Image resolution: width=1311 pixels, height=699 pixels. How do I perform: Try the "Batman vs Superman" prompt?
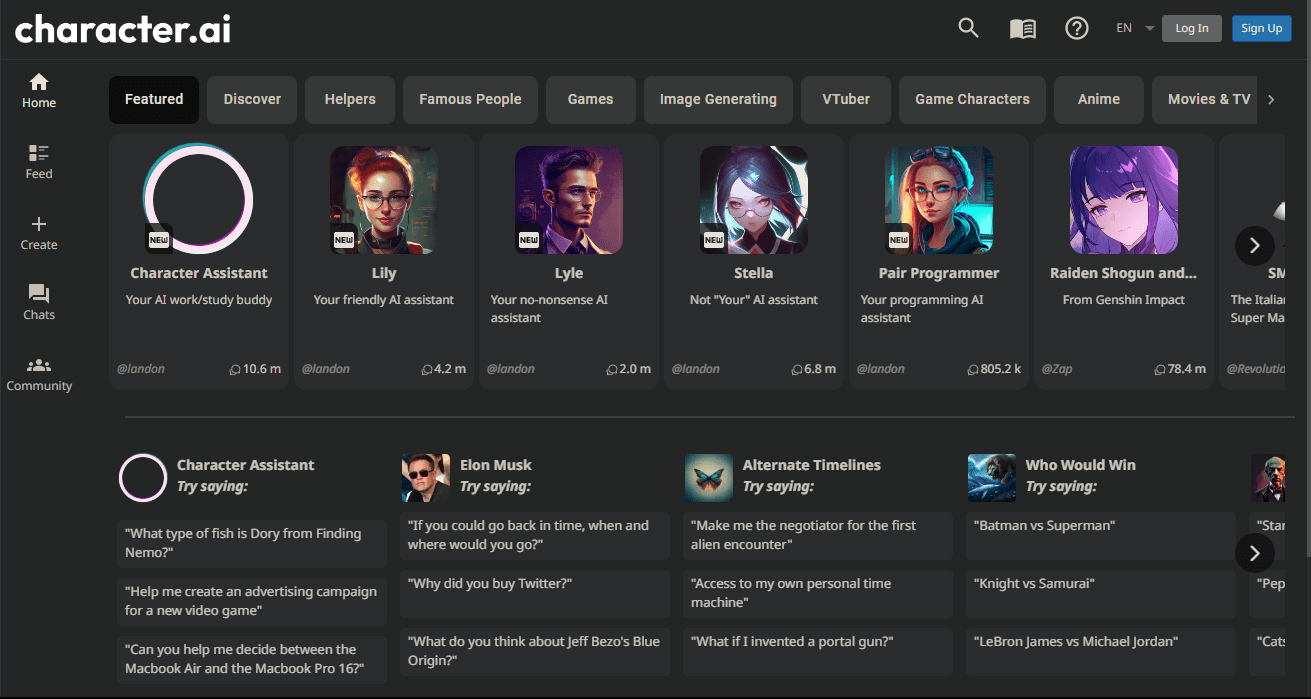[x=1101, y=526]
